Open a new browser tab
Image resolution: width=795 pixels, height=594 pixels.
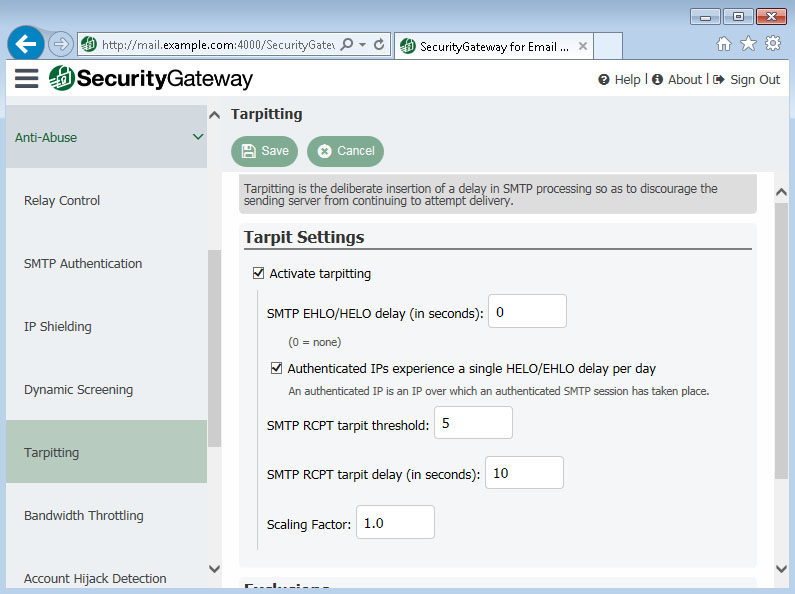[x=608, y=46]
